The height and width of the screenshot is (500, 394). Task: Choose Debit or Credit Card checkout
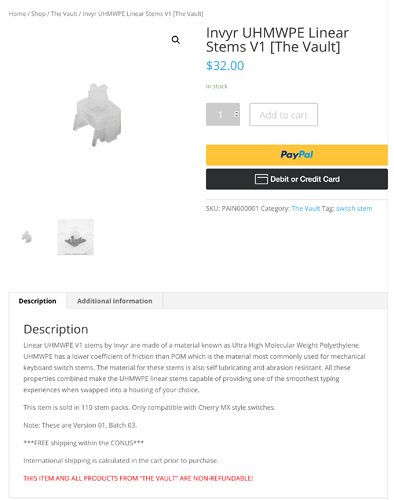tap(297, 179)
